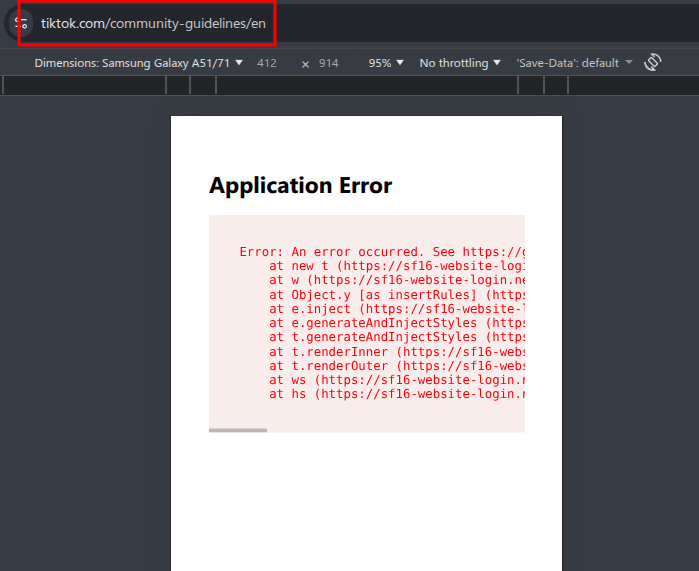Click the 'at e.generateAndInjectStyles' line
Image resolution: width=699 pixels, height=571 pixels.
click(397, 323)
